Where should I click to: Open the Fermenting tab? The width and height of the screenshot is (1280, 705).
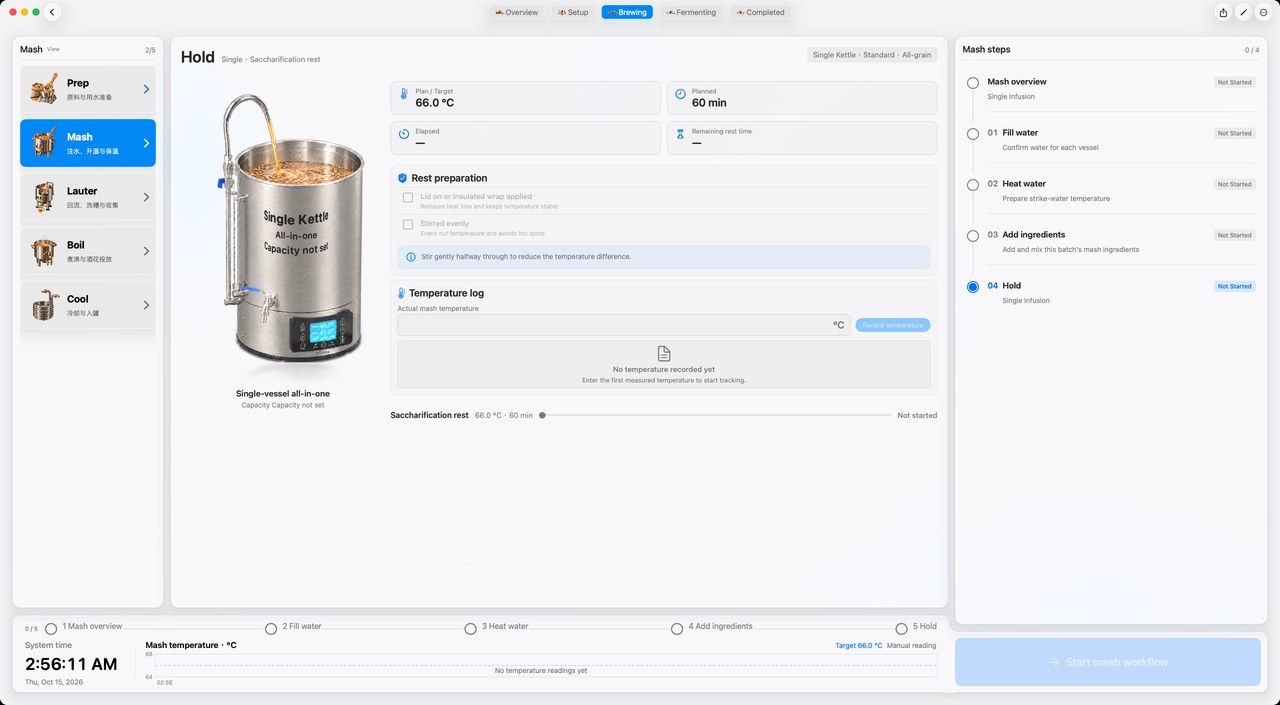pos(690,12)
